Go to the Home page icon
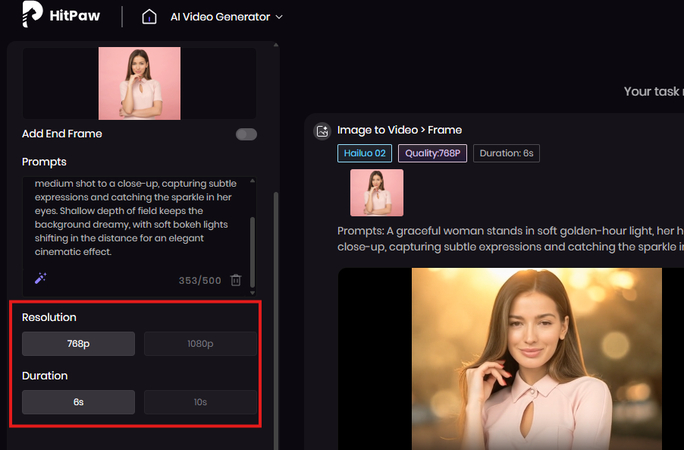This screenshot has width=684, height=450. [149, 17]
